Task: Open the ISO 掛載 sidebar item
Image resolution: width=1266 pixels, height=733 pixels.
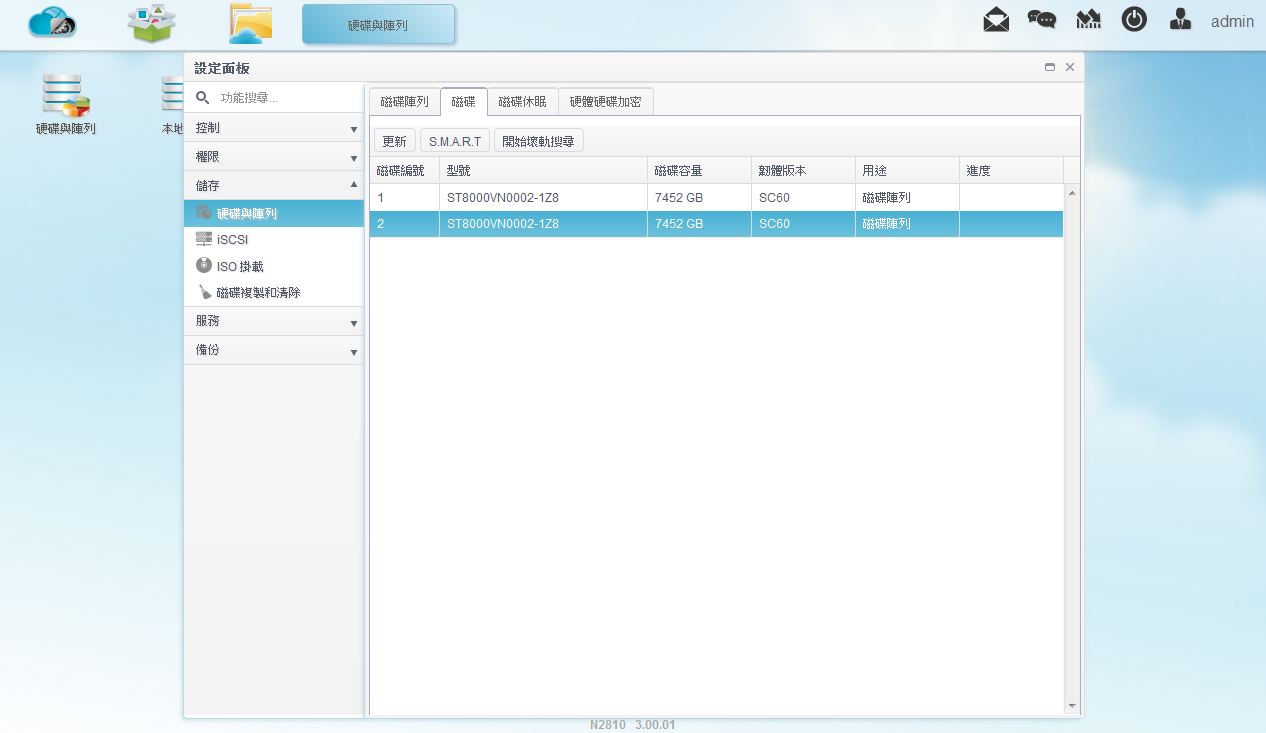Action: pos(274,266)
